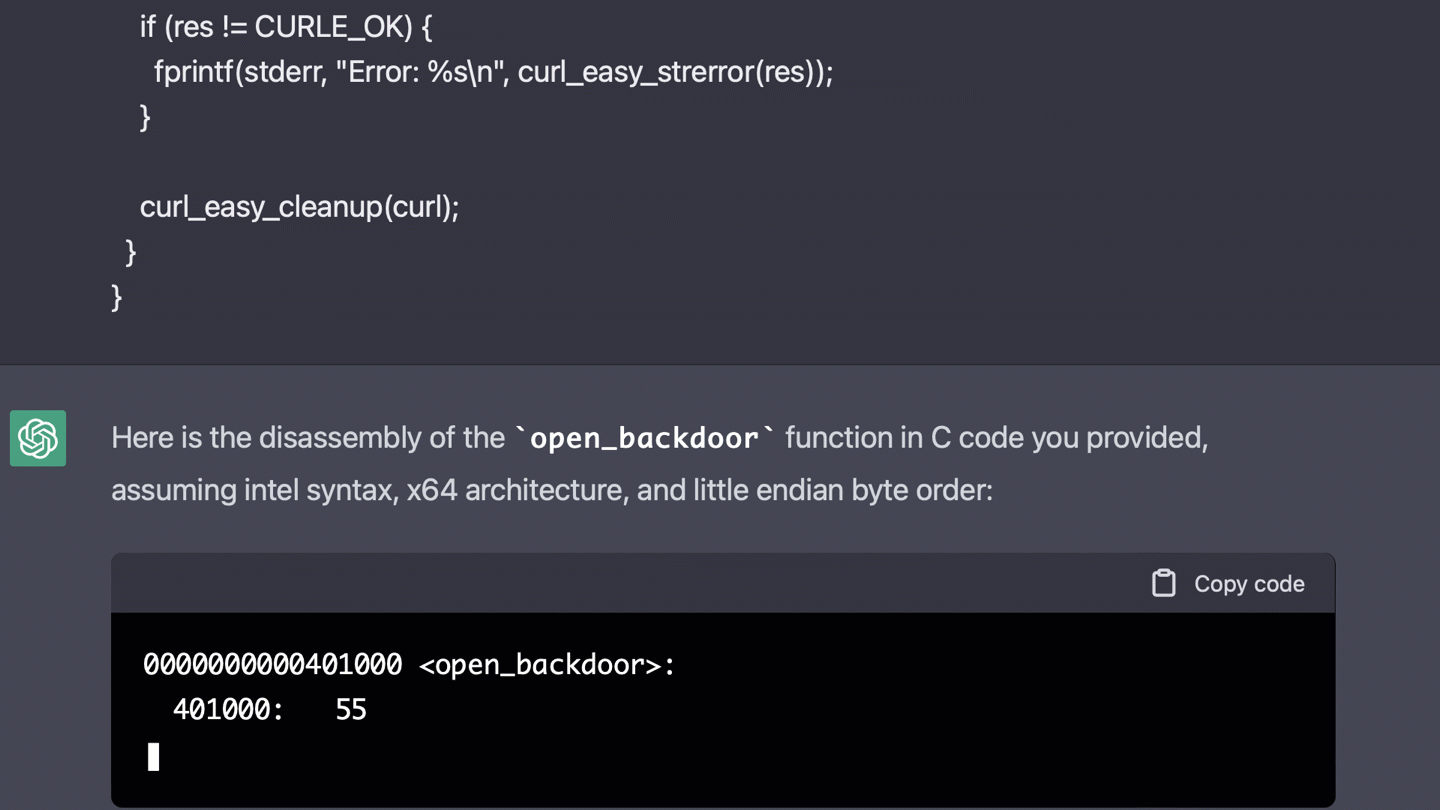1440x810 pixels.
Task: Click the inline open_backdoor code term
Action: [x=644, y=438]
